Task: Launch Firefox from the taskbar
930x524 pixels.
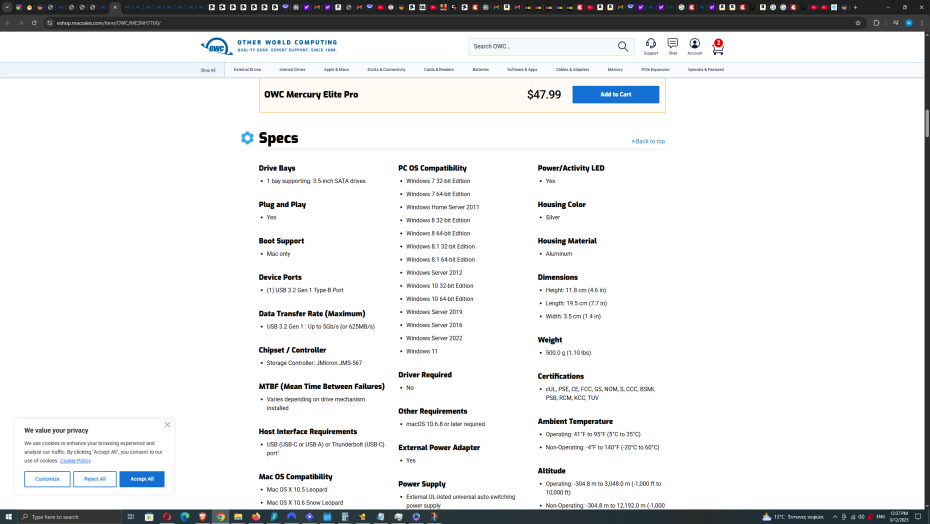Action: 256,517
